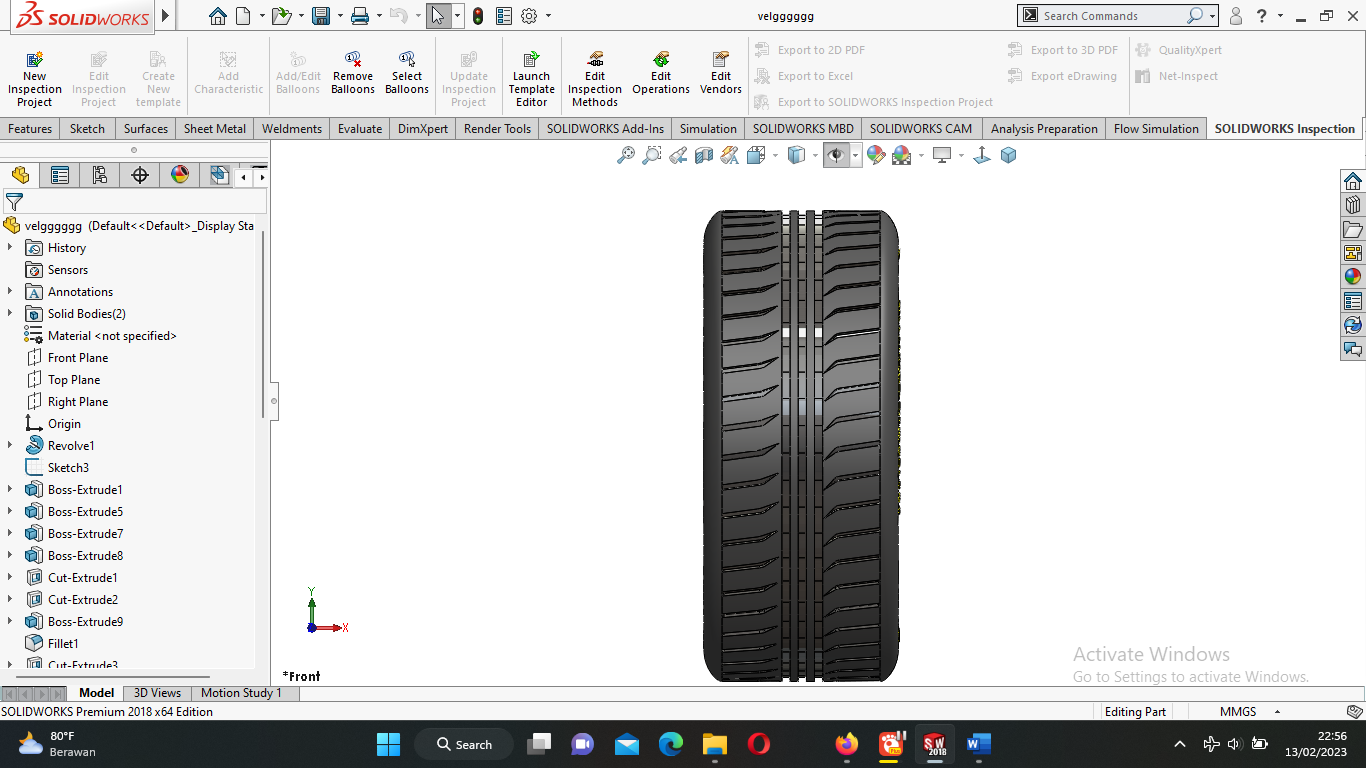Switch to the PropertyManager tab

(60, 176)
